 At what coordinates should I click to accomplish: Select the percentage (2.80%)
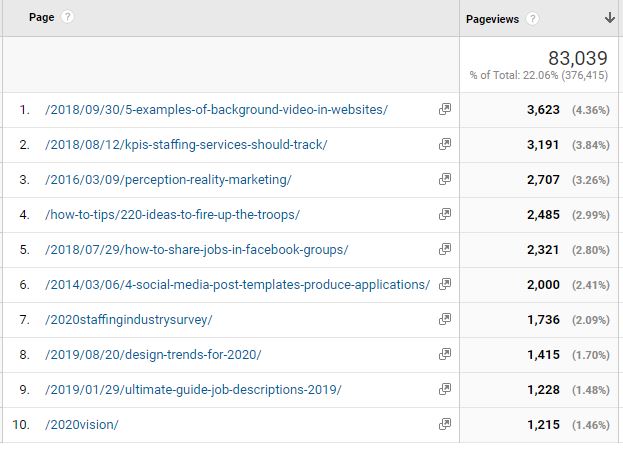[x=591, y=250]
